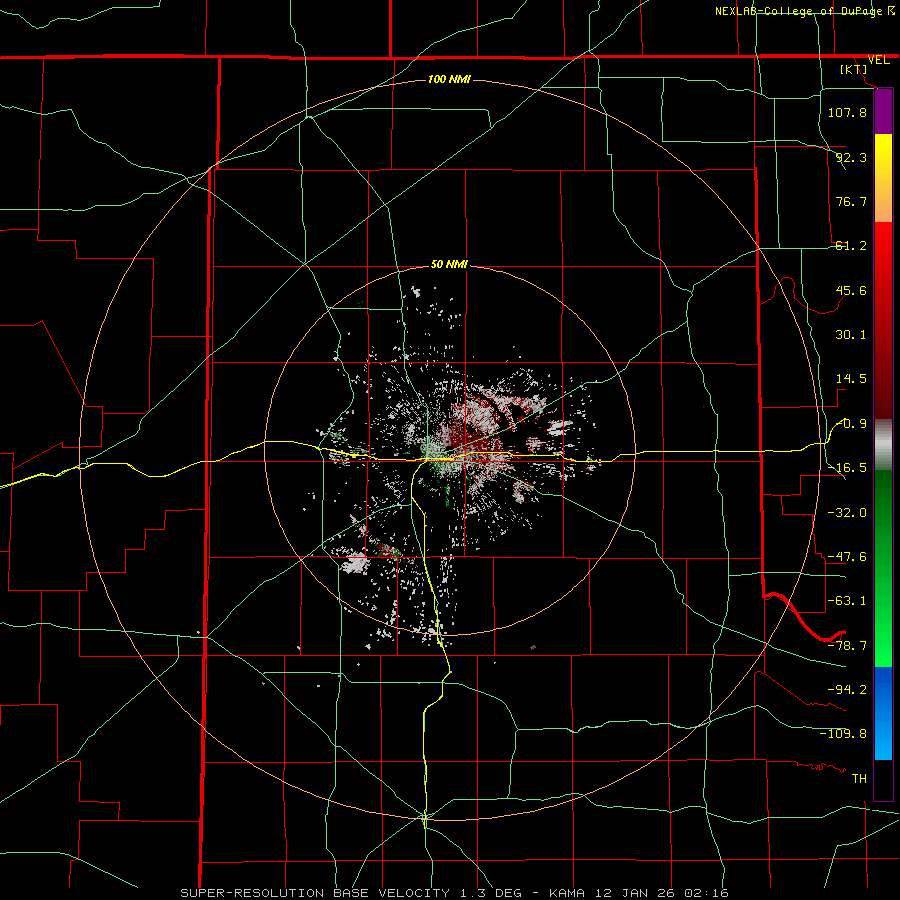Click the 30.1 velocity scale value
Image resolution: width=900 pixels, height=900 pixels.
tap(851, 335)
